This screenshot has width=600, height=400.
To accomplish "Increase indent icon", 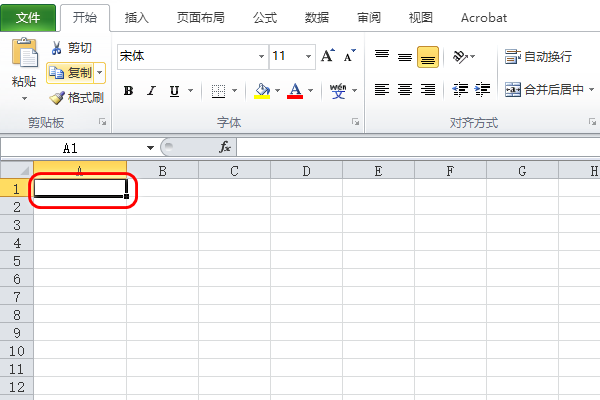I will [483, 90].
